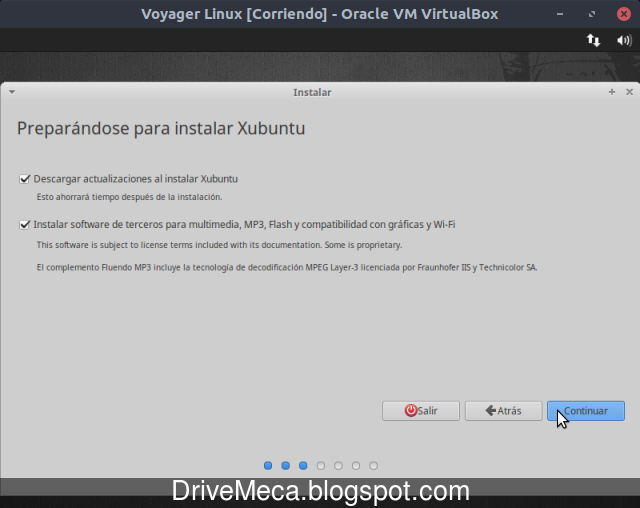Image resolution: width=640 pixels, height=508 pixels.
Task: Open the volume speaker icon in panel
Action: click(x=624, y=40)
